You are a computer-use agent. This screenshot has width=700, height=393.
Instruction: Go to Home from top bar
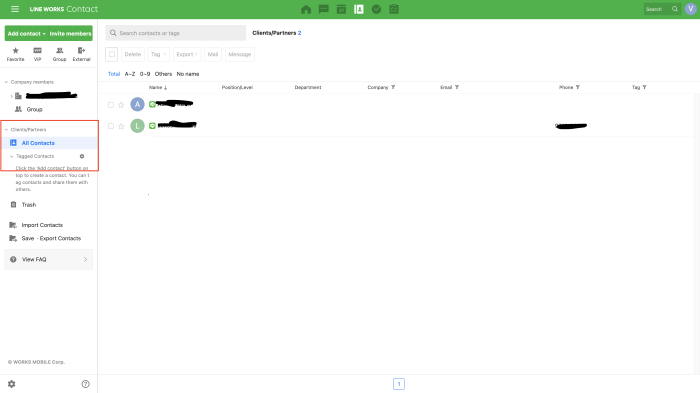click(x=306, y=9)
